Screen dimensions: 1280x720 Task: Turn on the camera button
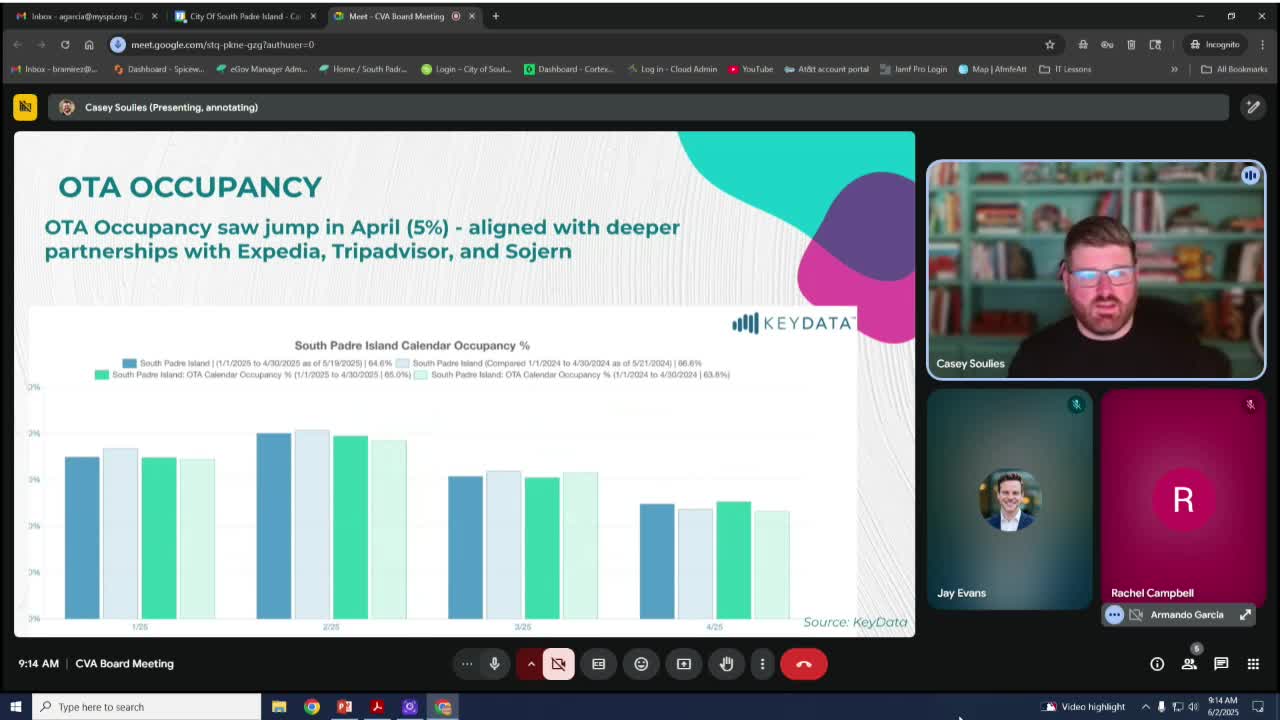coord(558,664)
